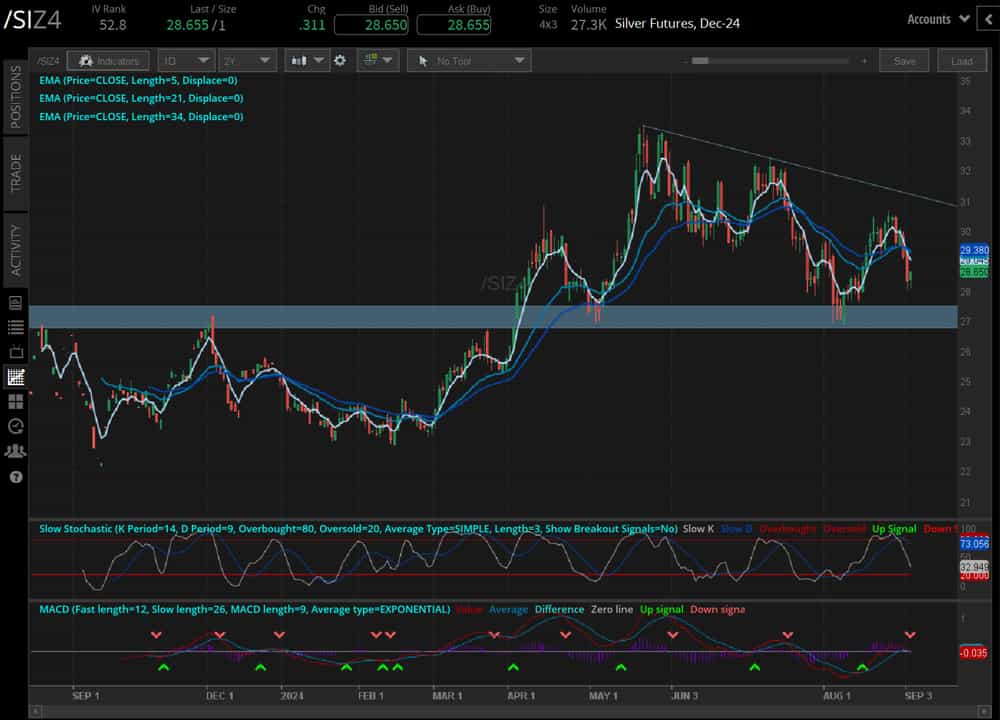Open the chart layout grid menu
1000x720 pixels.
(x=377, y=61)
